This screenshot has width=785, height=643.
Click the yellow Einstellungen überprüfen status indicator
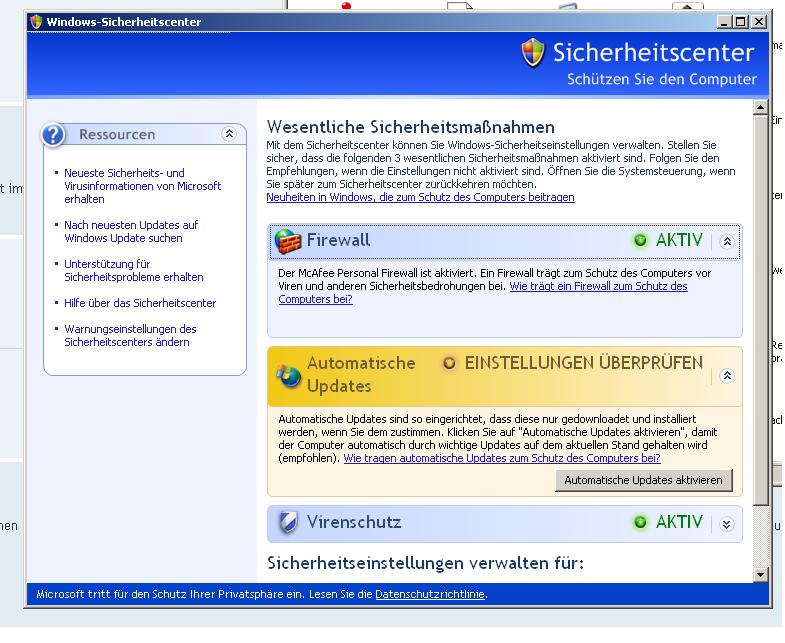[x=450, y=363]
